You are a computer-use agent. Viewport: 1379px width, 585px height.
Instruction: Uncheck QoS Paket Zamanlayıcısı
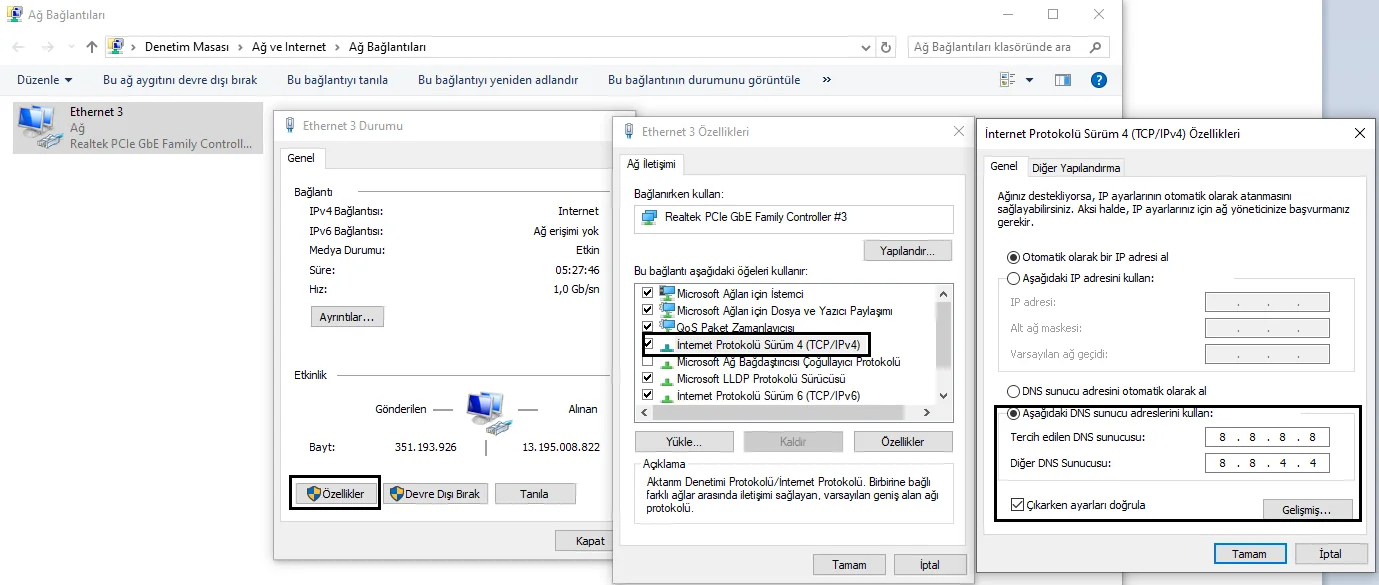[647, 326]
